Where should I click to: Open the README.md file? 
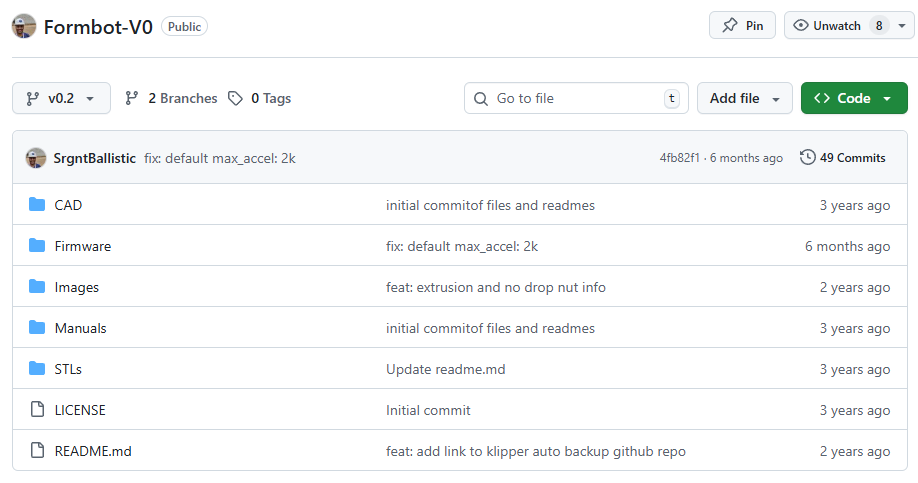point(93,451)
